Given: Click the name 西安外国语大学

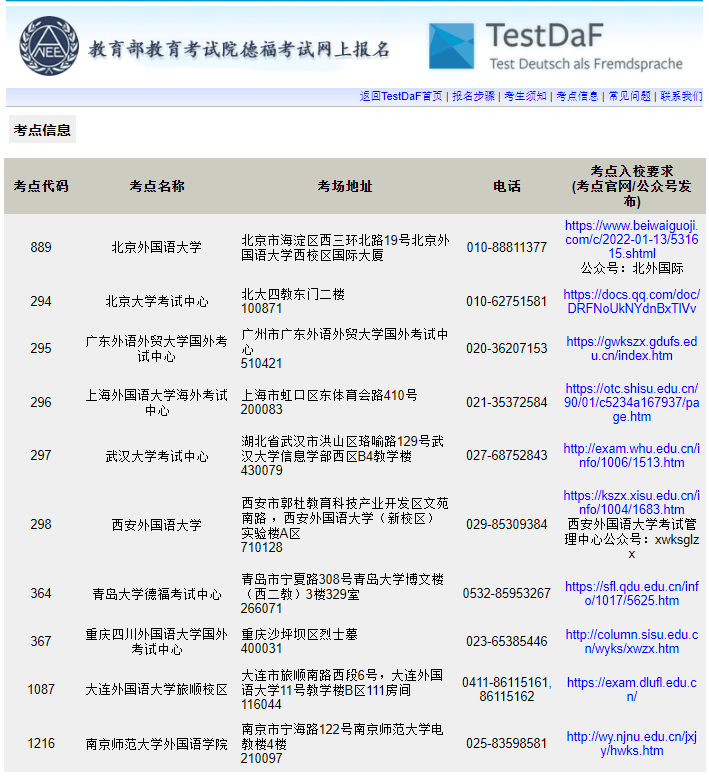Looking at the screenshot, I should click(156, 525).
